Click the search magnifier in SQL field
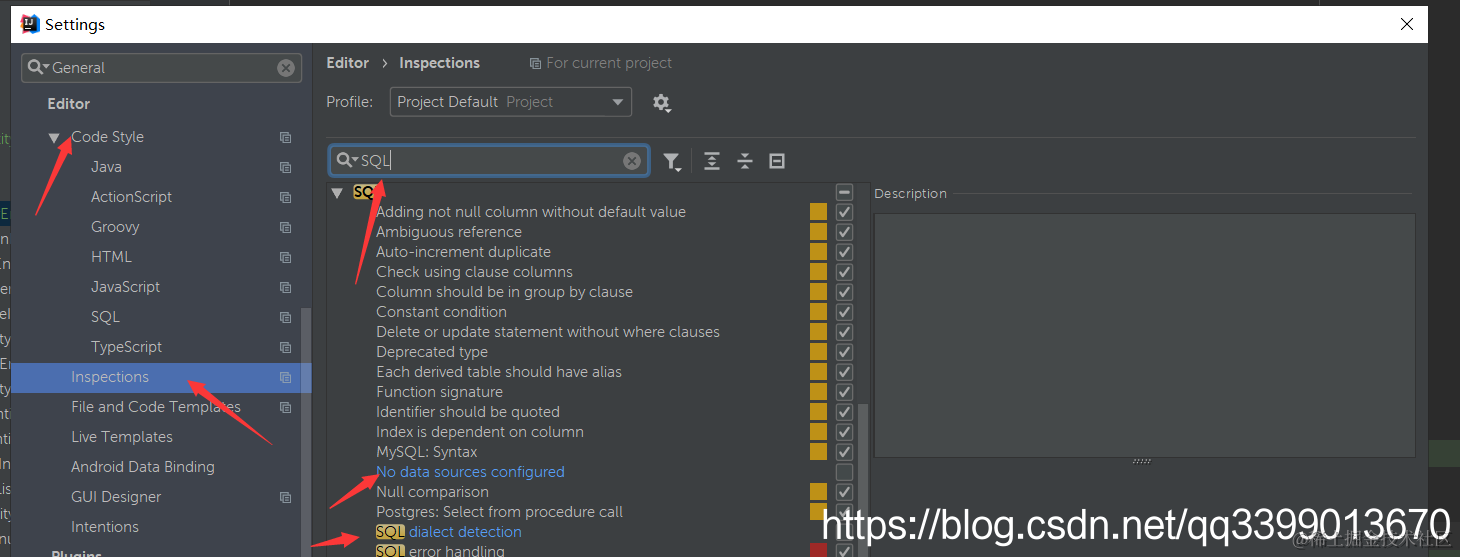 pos(347,161)
